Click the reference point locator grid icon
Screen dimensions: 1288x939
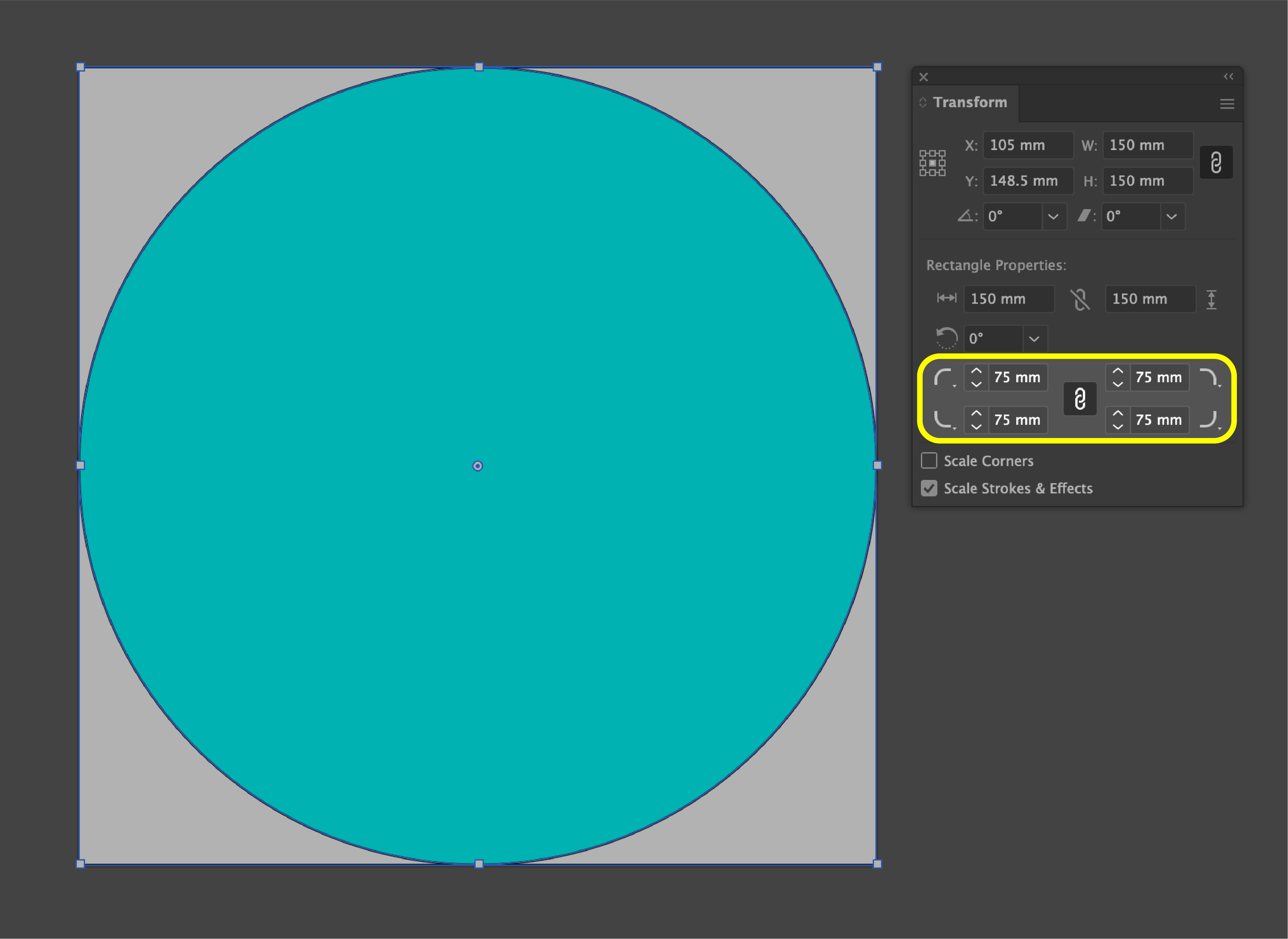point(932,163)
